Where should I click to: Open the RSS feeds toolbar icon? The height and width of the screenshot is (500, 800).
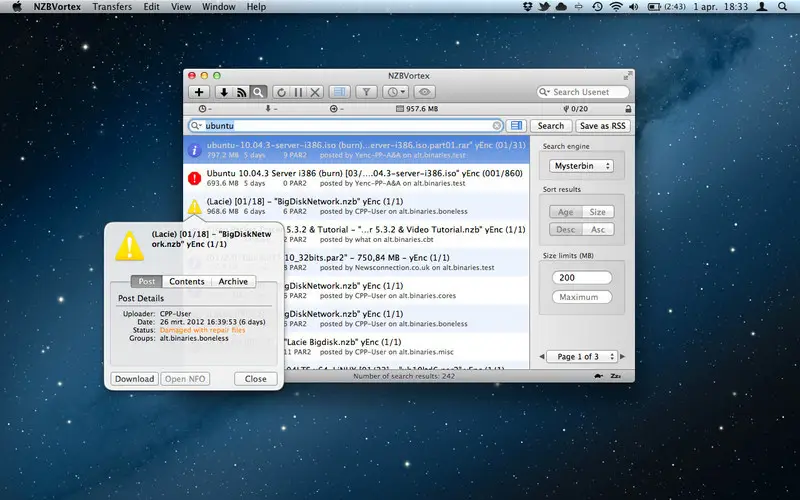(241, 92)
